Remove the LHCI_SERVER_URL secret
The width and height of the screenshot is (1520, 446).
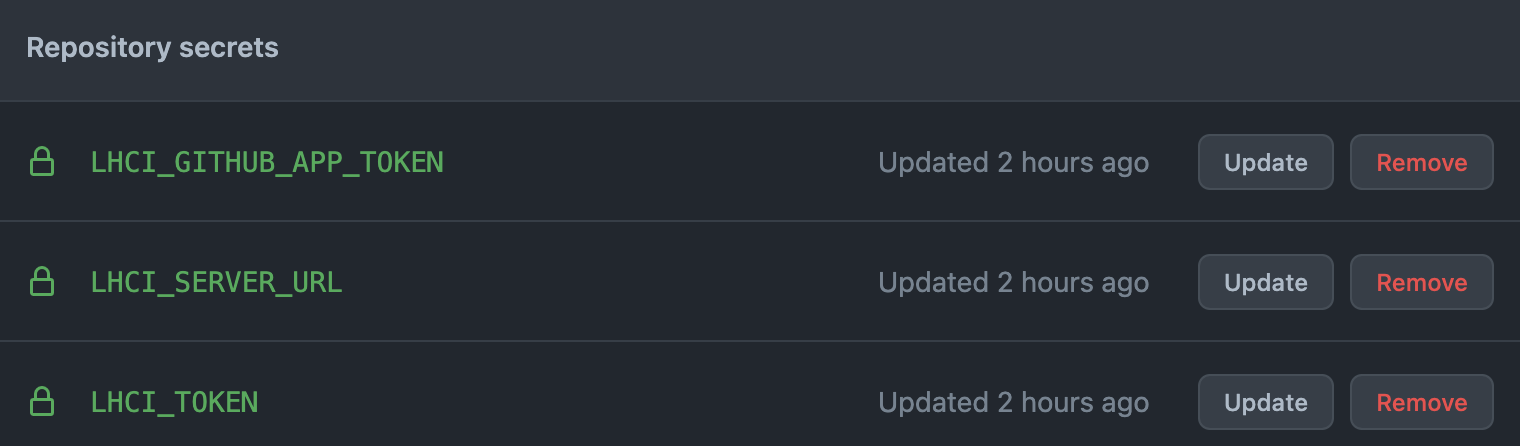tap(1421, 282)
